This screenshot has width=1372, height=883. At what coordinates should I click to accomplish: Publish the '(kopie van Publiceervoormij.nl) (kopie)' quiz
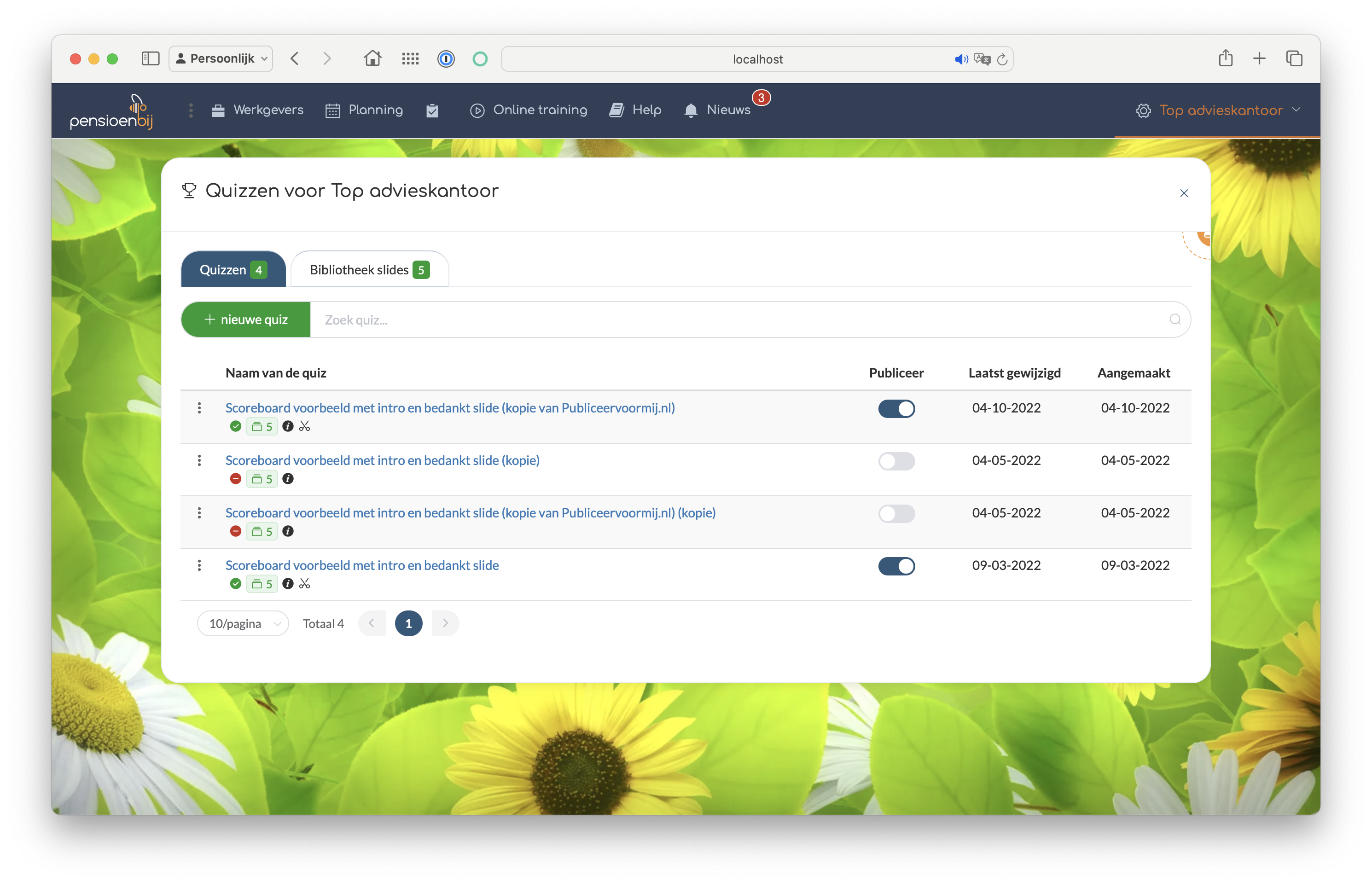pos(896,514)
